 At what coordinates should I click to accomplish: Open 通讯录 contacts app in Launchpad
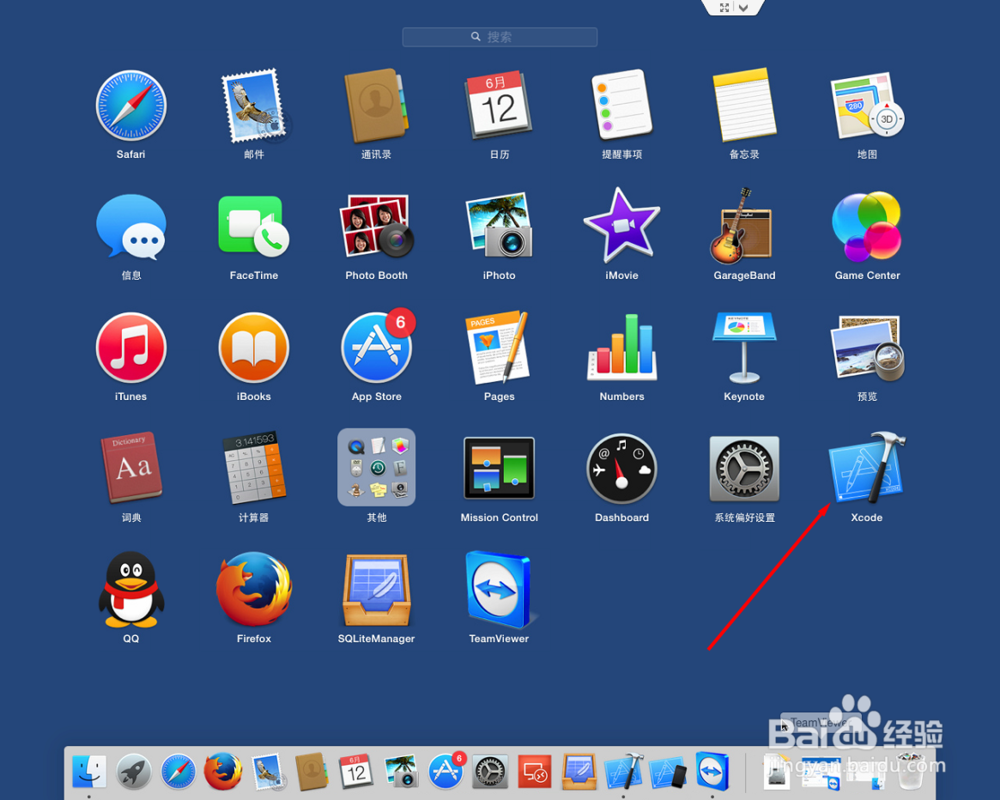coord(376,105)
